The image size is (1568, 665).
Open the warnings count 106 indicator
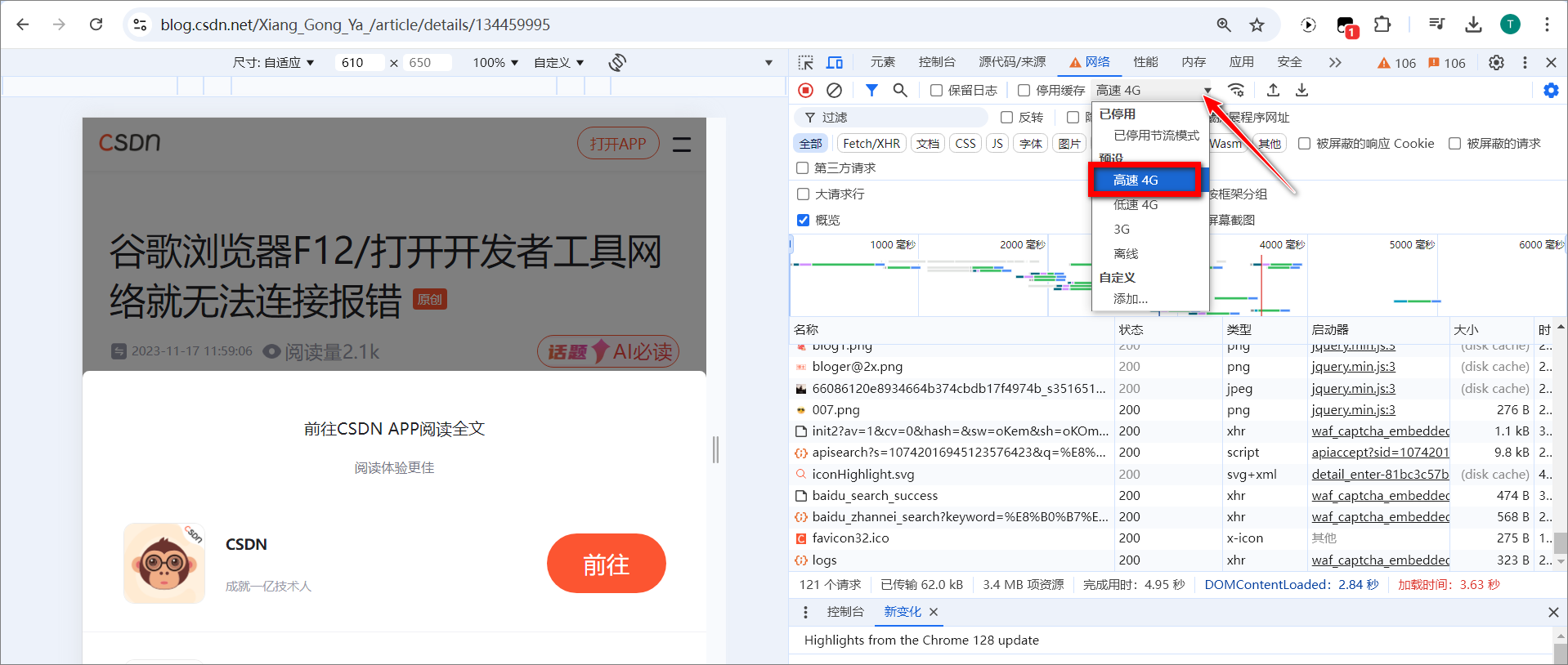point(1396,63)
